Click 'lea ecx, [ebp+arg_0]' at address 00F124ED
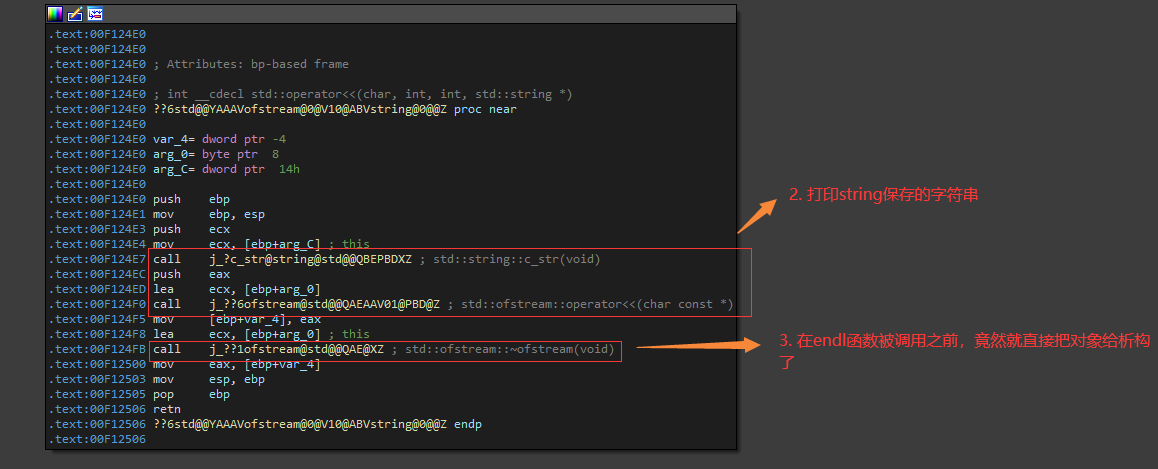The height and width of the screenshot is (469, 1158). [236, 289]
